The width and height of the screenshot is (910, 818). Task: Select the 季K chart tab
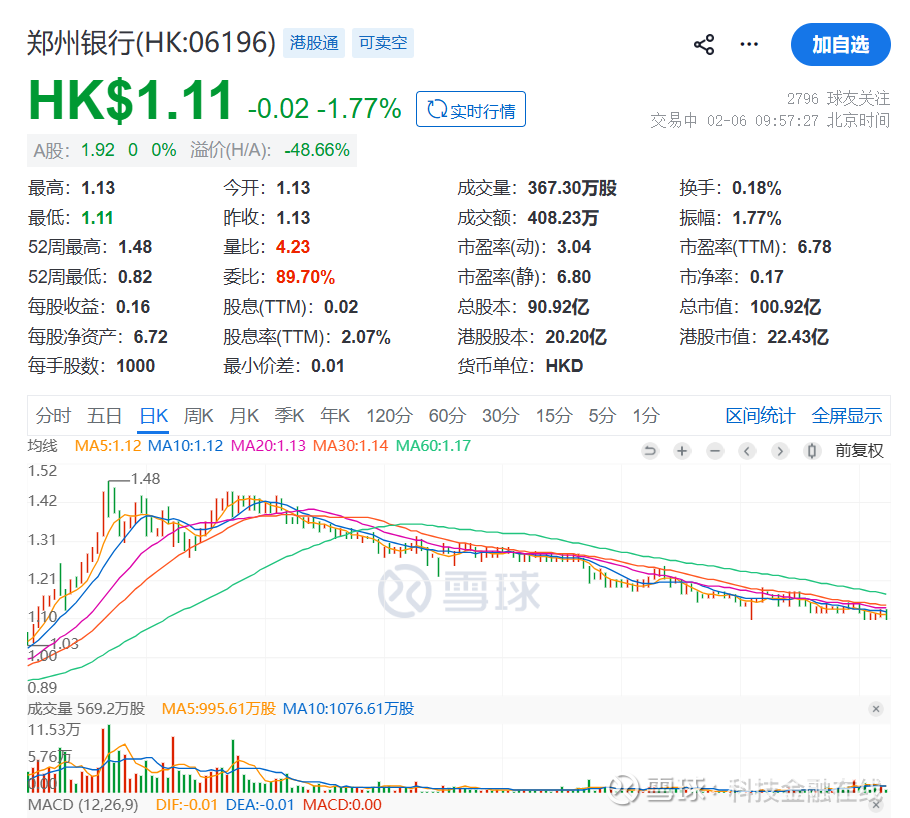(289, 416)
